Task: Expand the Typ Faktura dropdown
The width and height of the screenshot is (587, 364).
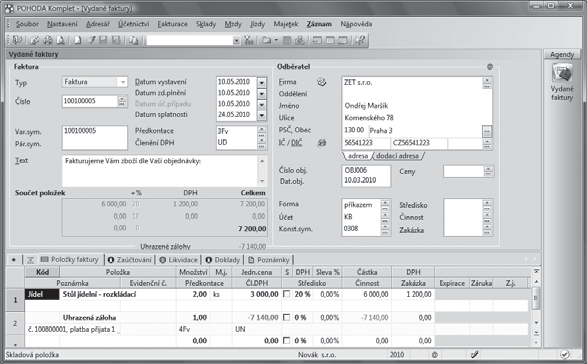Action: [x=122, y=82]
